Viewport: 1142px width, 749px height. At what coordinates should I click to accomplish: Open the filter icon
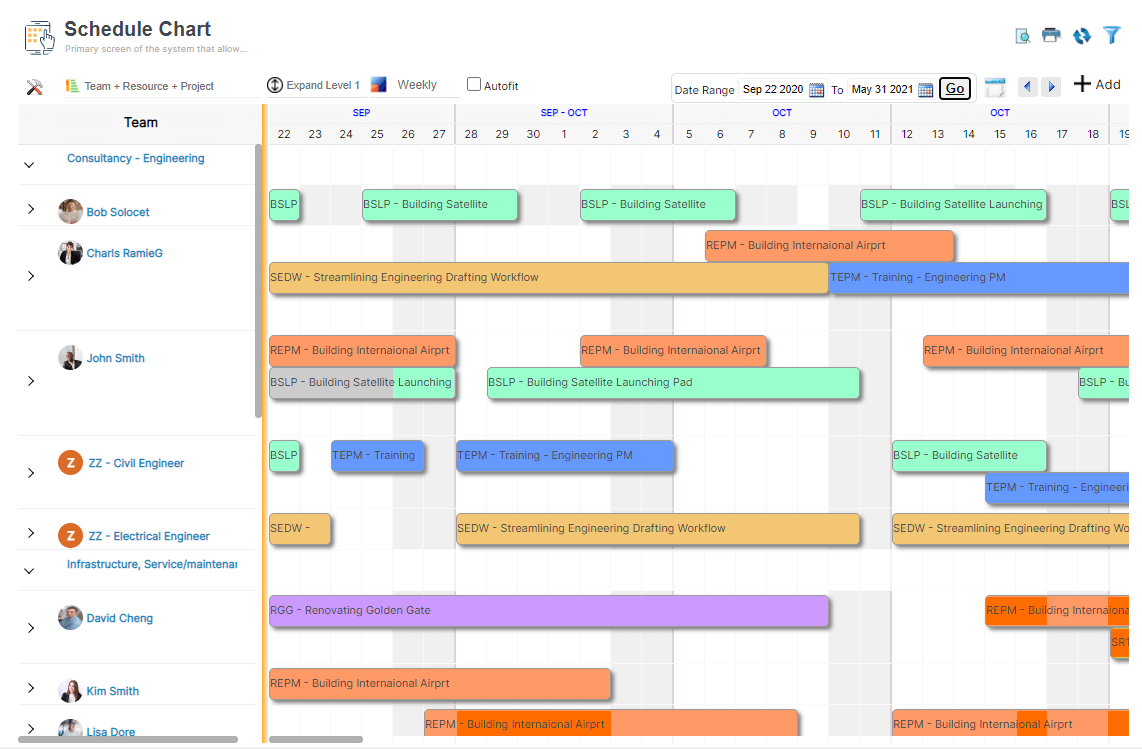pyautogui.click(x=1111, y=35)
